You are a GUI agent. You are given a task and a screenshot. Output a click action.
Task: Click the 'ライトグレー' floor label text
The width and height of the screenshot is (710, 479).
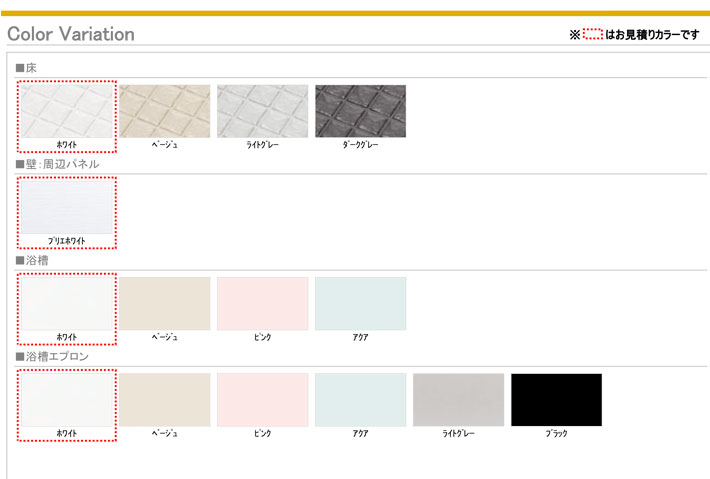pyautogui.click(x=263, y=145)
